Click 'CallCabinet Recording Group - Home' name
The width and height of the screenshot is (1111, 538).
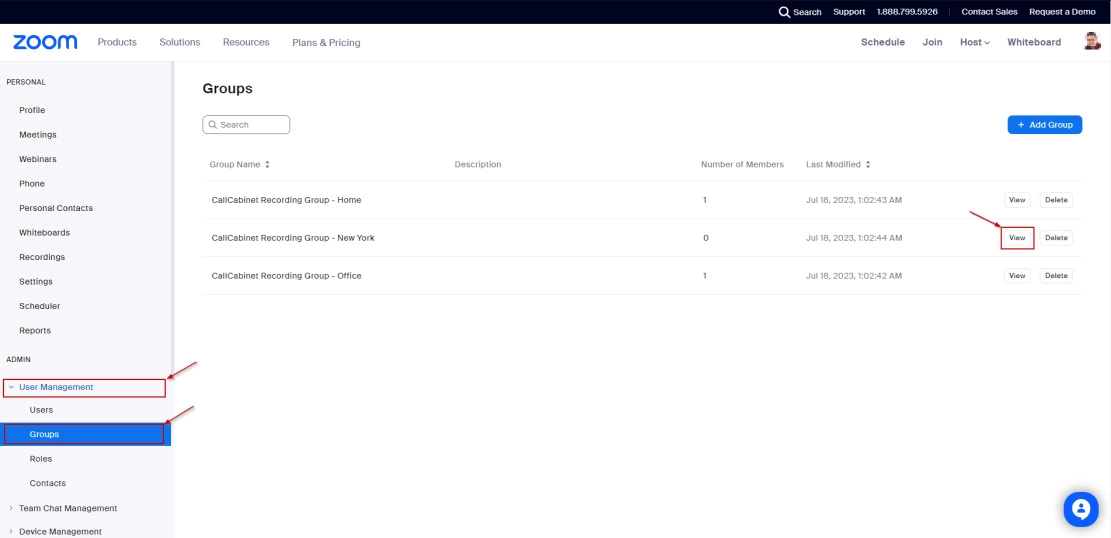coord(286,200)
